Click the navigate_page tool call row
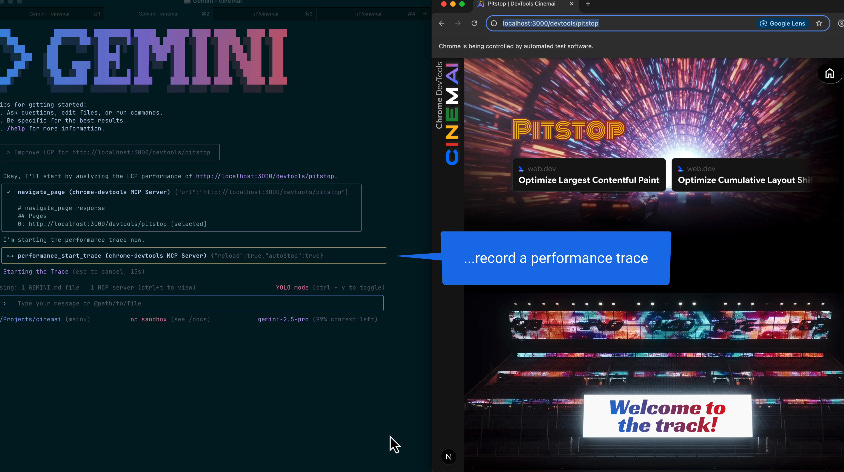This screenshot has width=844, height=472. coord(182,192)
